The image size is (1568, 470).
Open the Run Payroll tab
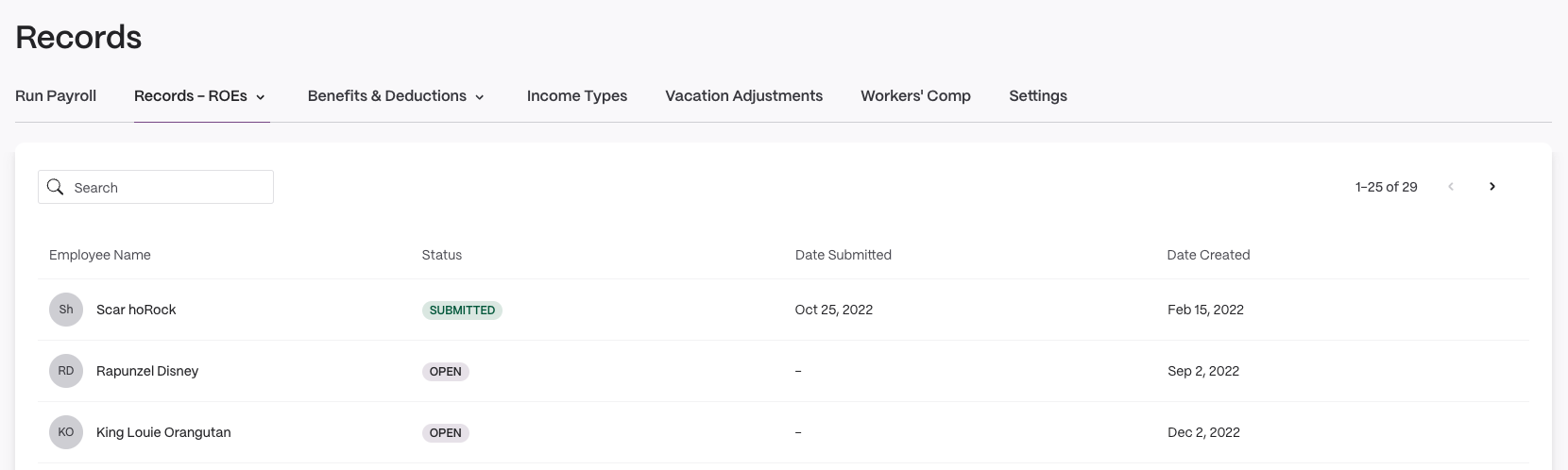[56, 96]
